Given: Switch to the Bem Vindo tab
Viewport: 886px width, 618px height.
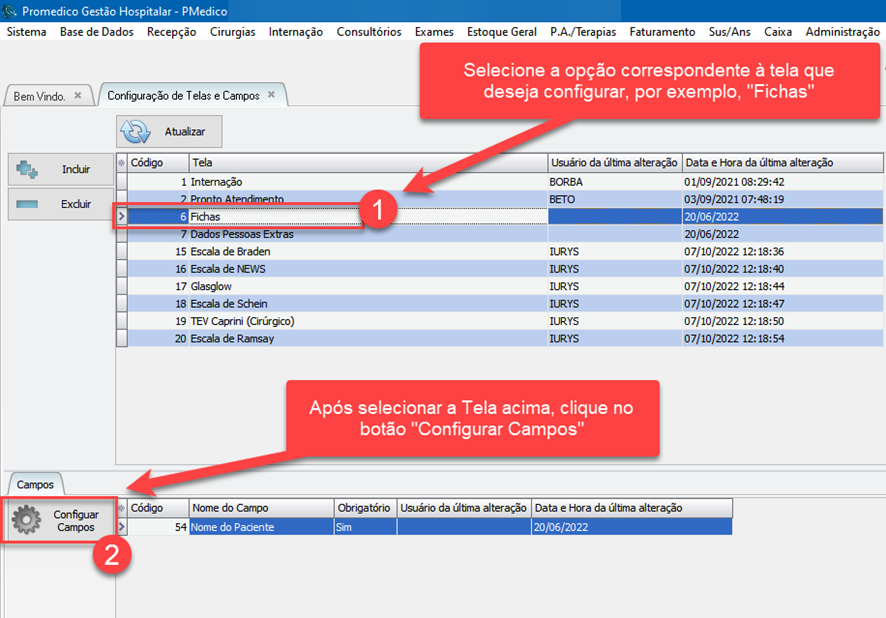Looking at the screenshot, I should coord(39,96).
